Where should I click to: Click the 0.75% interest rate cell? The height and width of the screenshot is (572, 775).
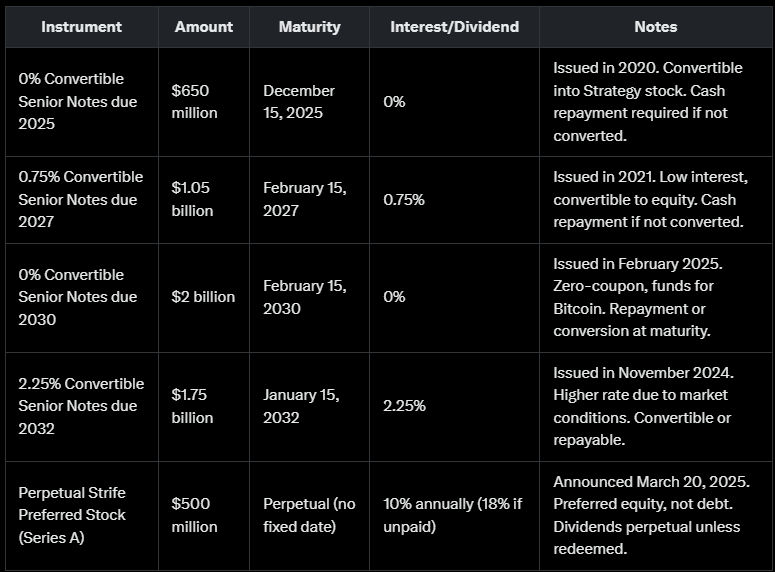[404, 199]
